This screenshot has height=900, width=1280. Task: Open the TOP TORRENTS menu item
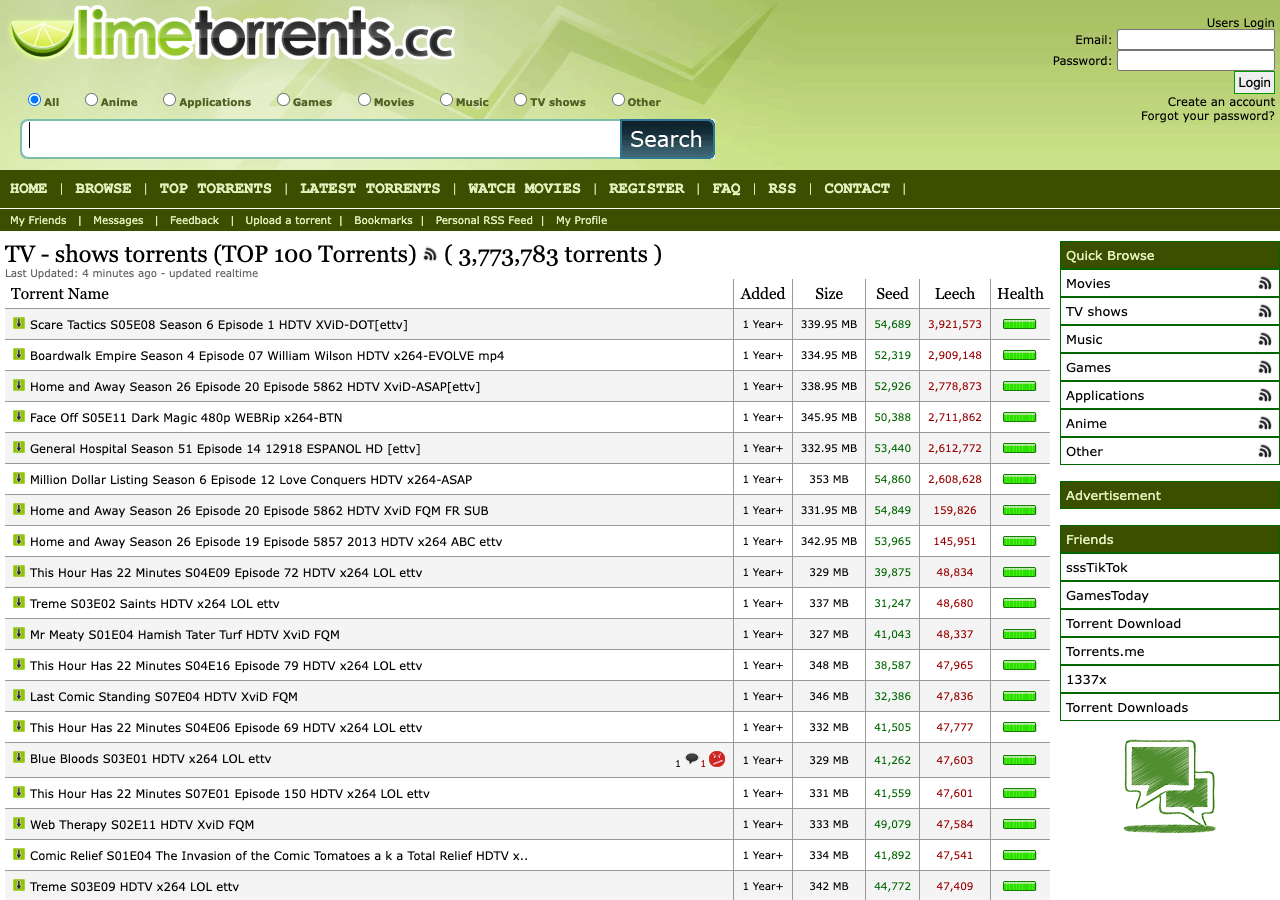(215, 189)
